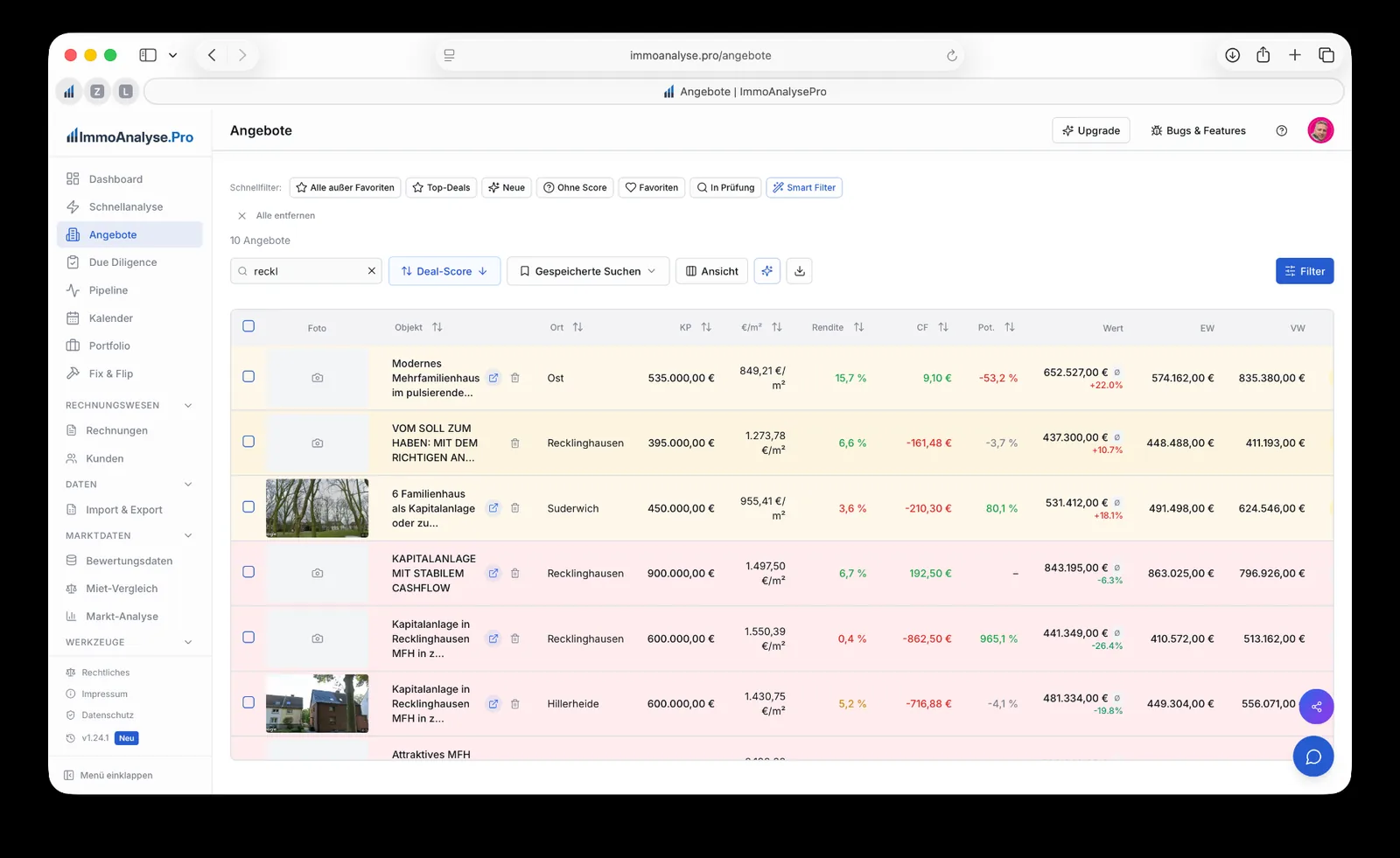
Task: Delete the VOM SOLL ZUM HABEN listing
Action: 515,443
